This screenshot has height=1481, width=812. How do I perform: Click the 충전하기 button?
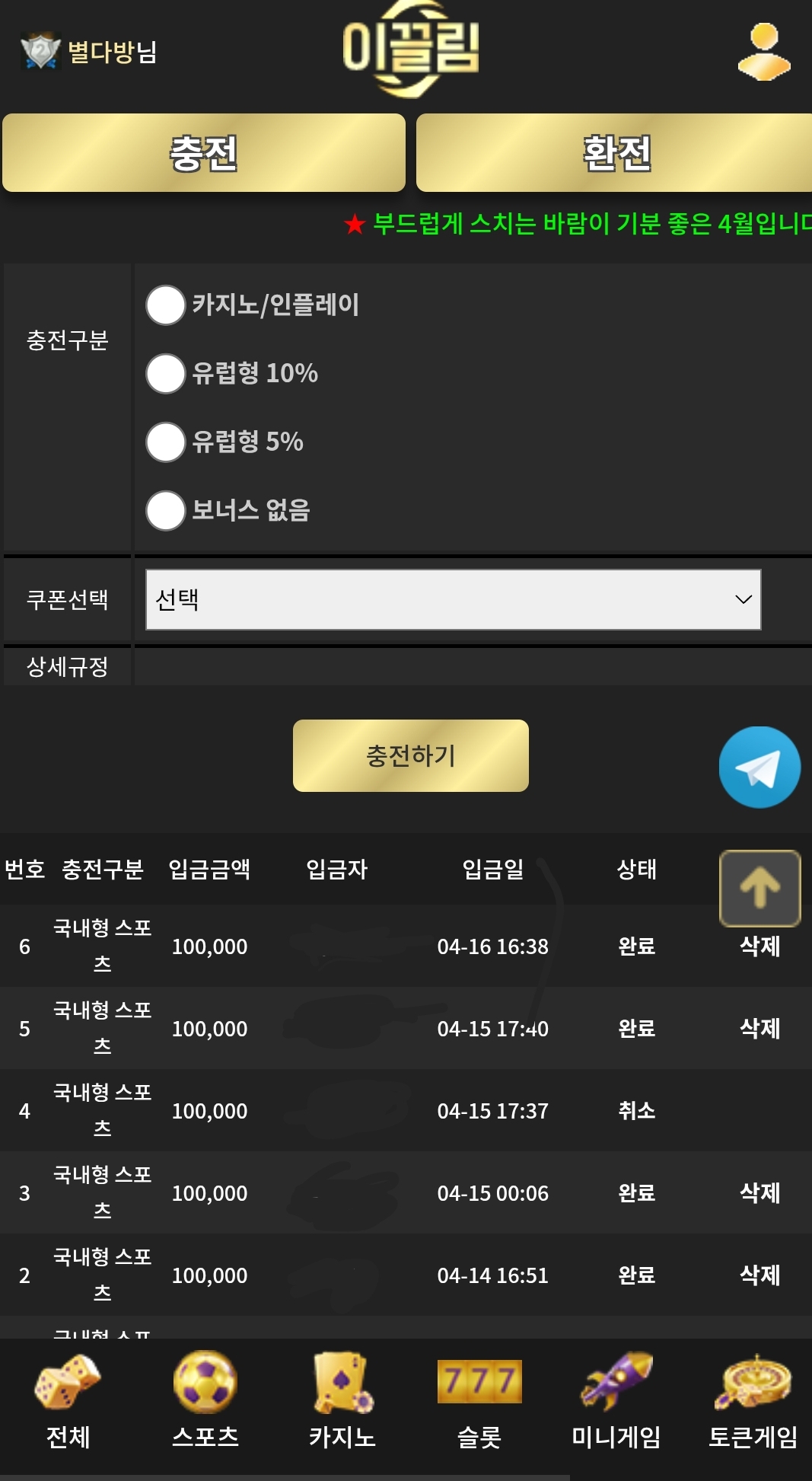(x=411, y=755)
